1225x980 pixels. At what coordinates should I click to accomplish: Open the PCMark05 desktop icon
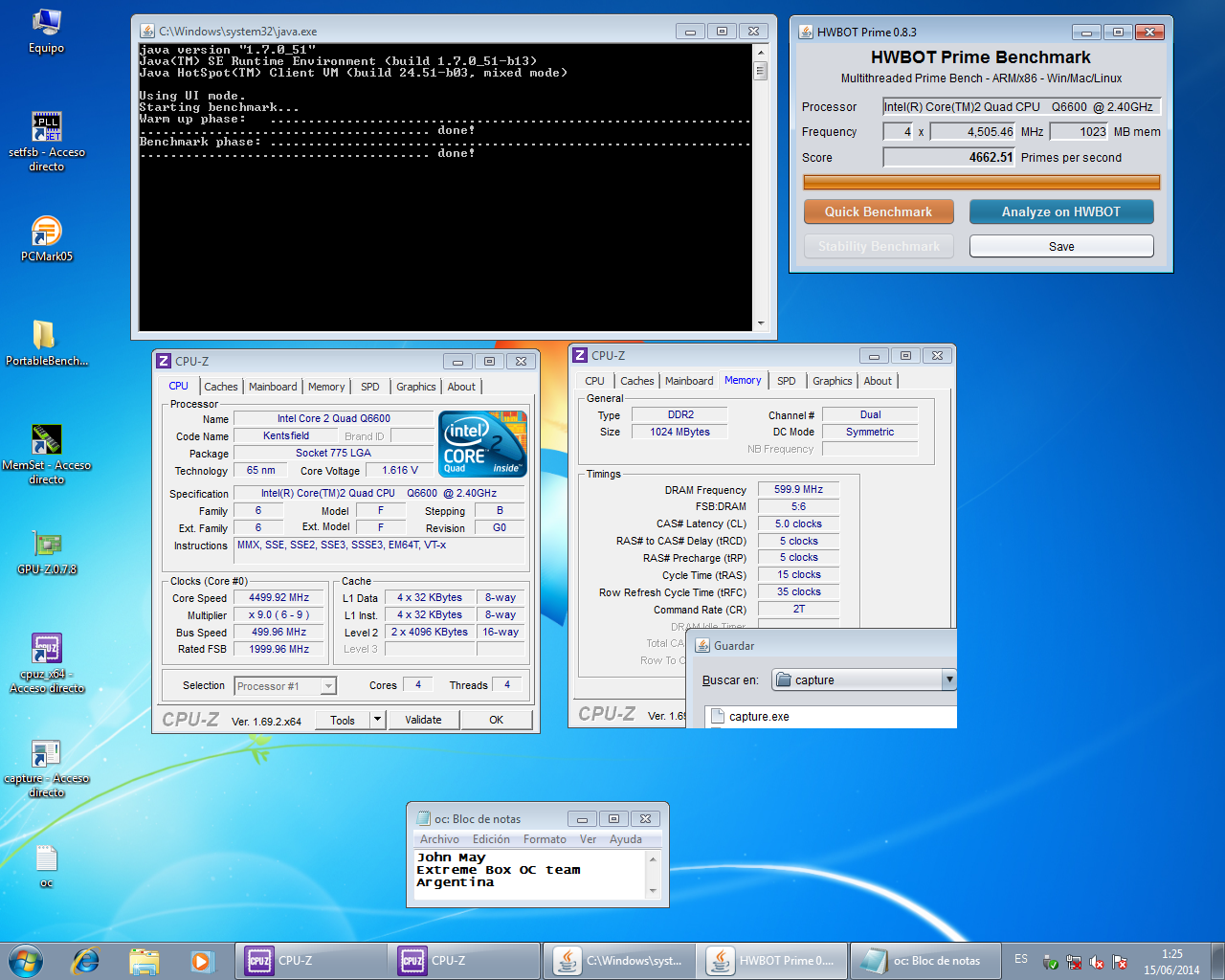tap(46, 231)
